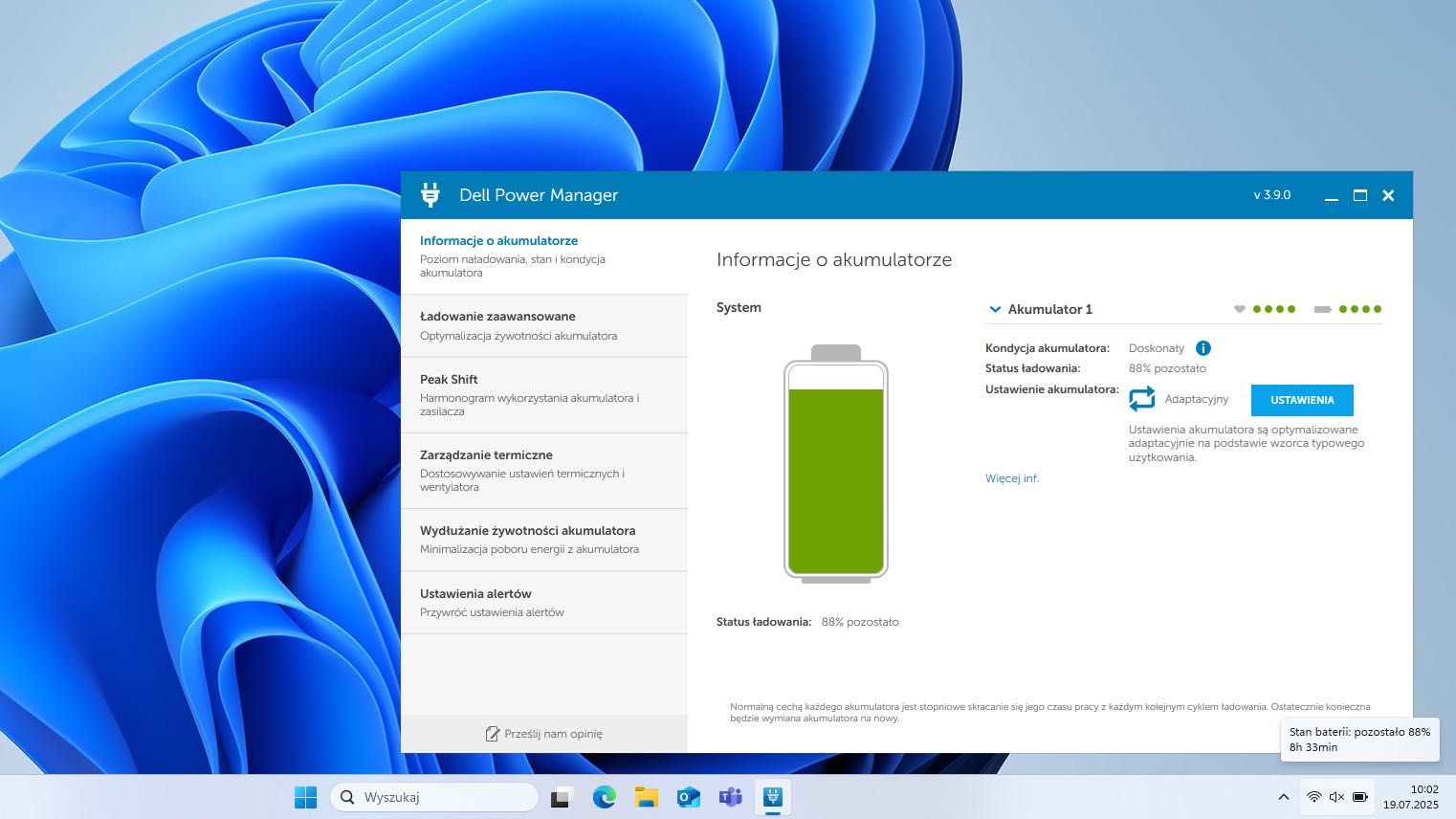Collapse the Akumulator 1 section
1456x819 pixels.
point(995,309)
